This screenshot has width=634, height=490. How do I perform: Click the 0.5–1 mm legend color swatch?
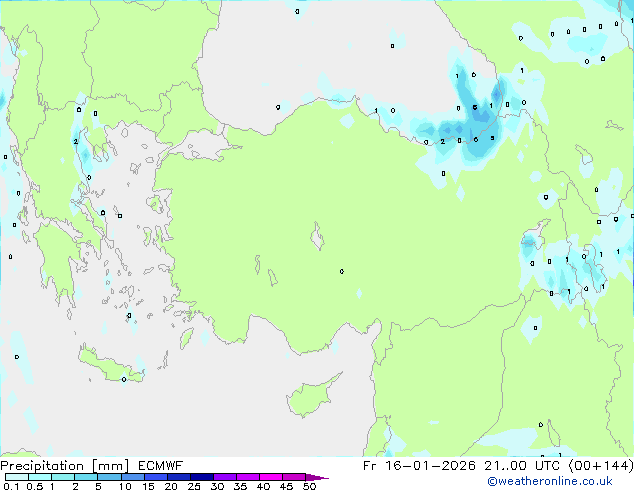pyautogui.click(x=40, y=477)
